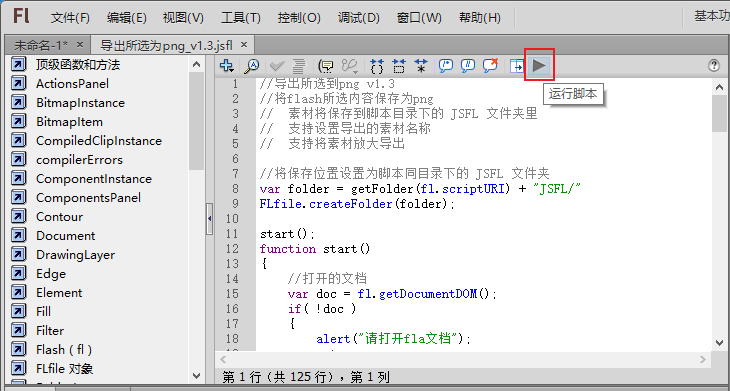Click FLfile.createFolder(folder) on line 9

(356, 204)
